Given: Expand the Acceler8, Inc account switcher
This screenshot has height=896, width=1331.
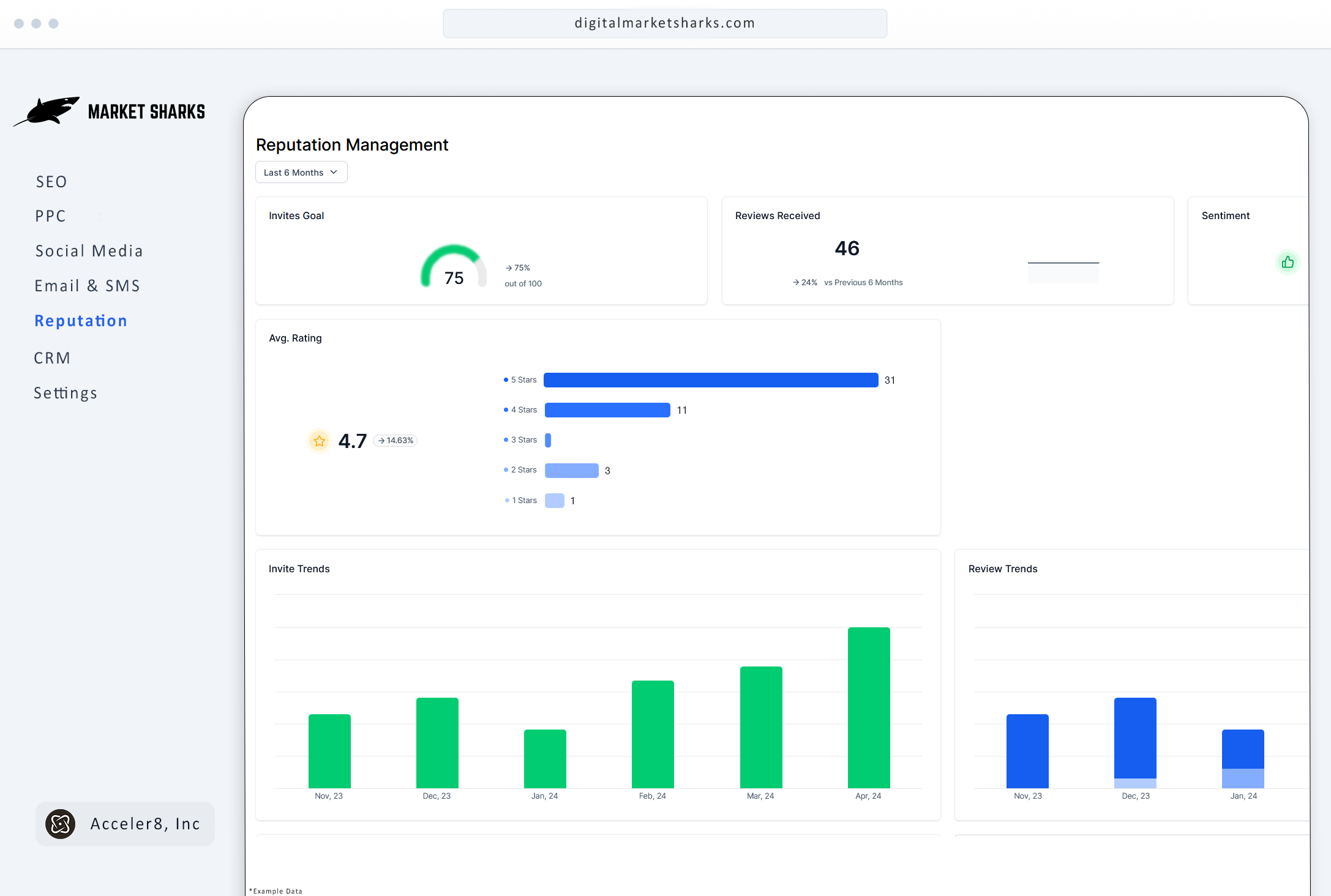Looking at the screenshot, I should pyautogui.click(x=125, y=824).
